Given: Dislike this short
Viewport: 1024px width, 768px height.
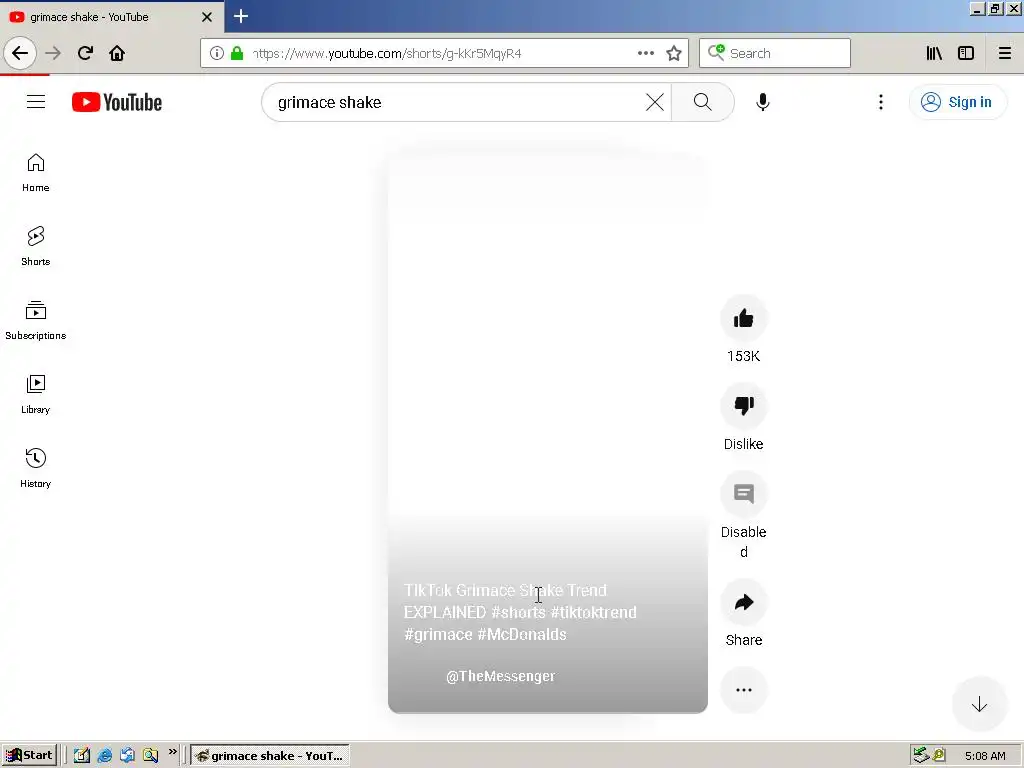Looking at the screenshot, I should click(x=743, y=406).
